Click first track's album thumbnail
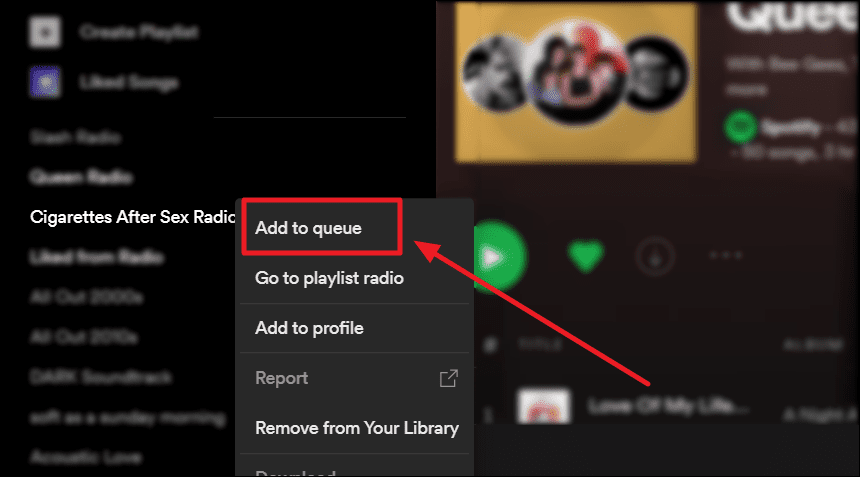860x477 pixels. coord(544,406)
